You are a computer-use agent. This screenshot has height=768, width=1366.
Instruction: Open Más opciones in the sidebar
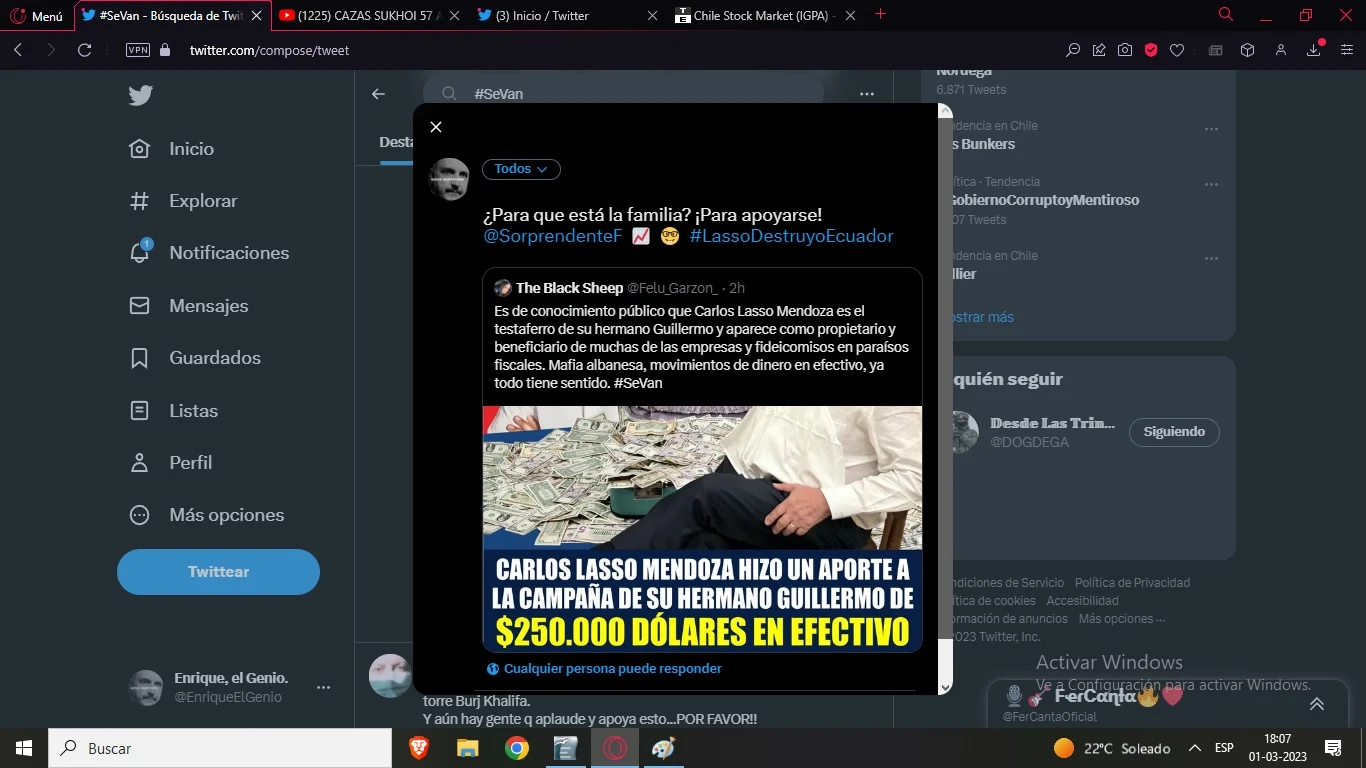tap(206, 515)
